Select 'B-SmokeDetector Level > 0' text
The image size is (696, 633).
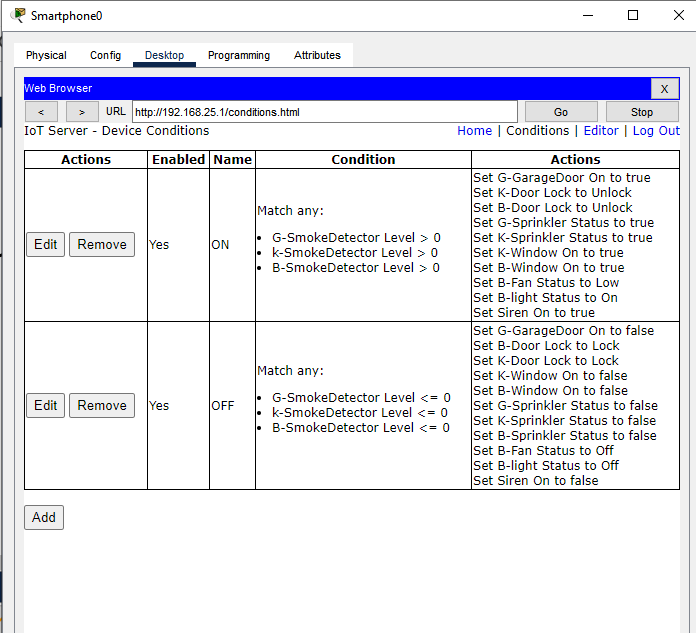click(356, 268)
